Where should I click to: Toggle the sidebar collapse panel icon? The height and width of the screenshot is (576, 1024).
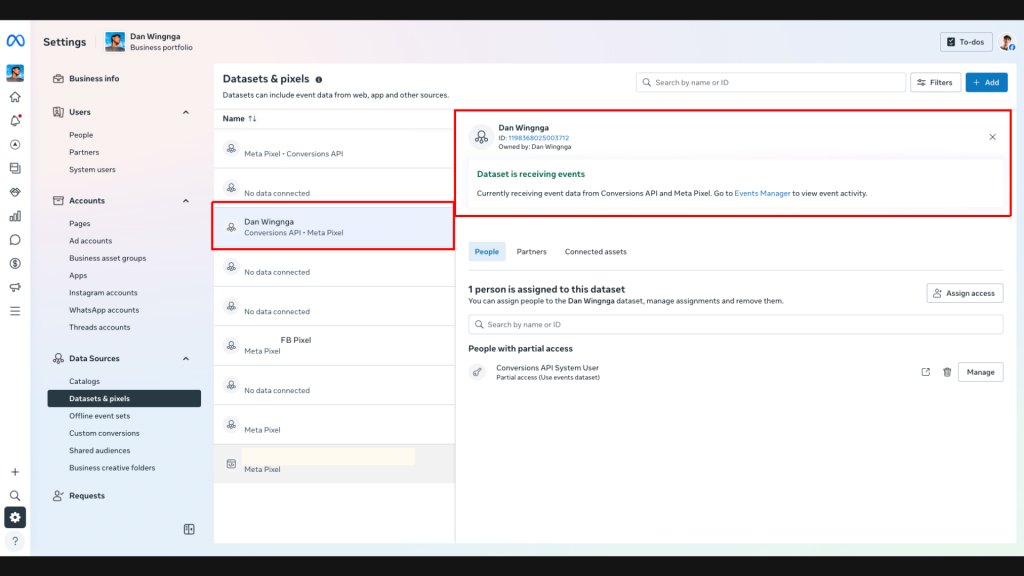(x=189, y=529)
